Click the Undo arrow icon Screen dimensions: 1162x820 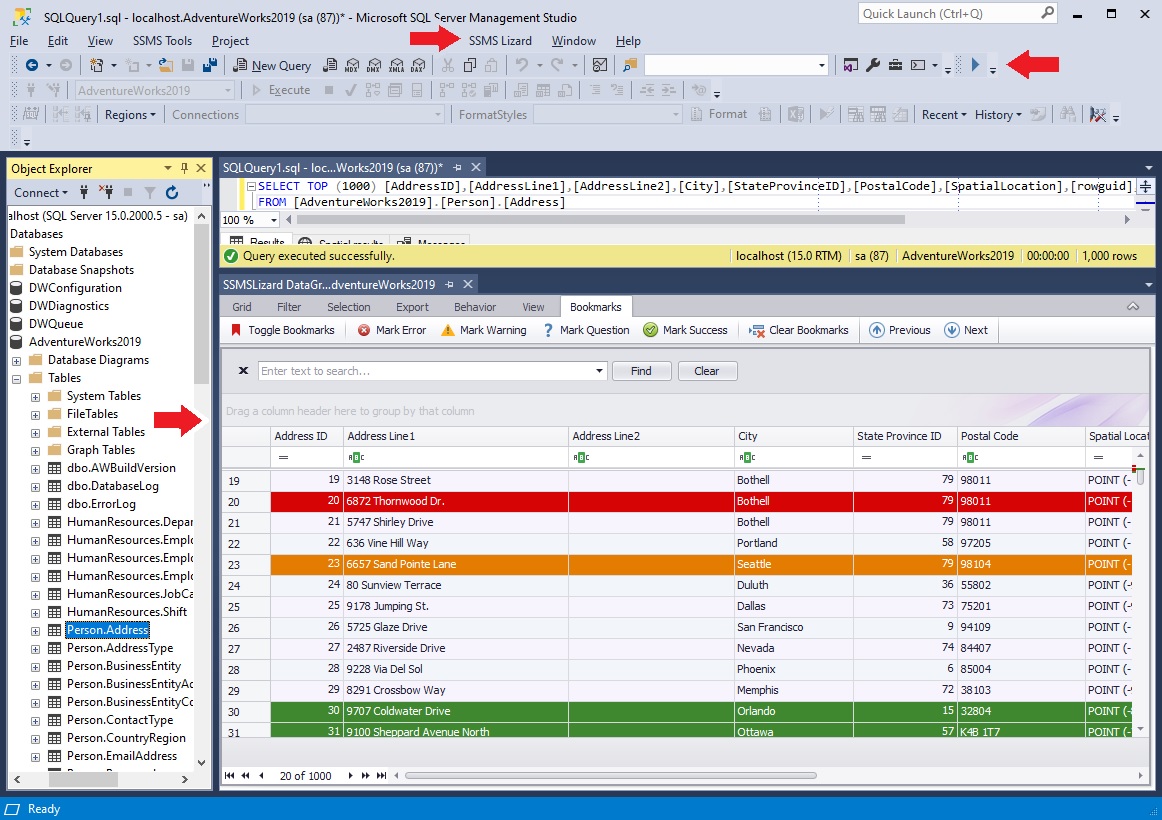[522, 65]
